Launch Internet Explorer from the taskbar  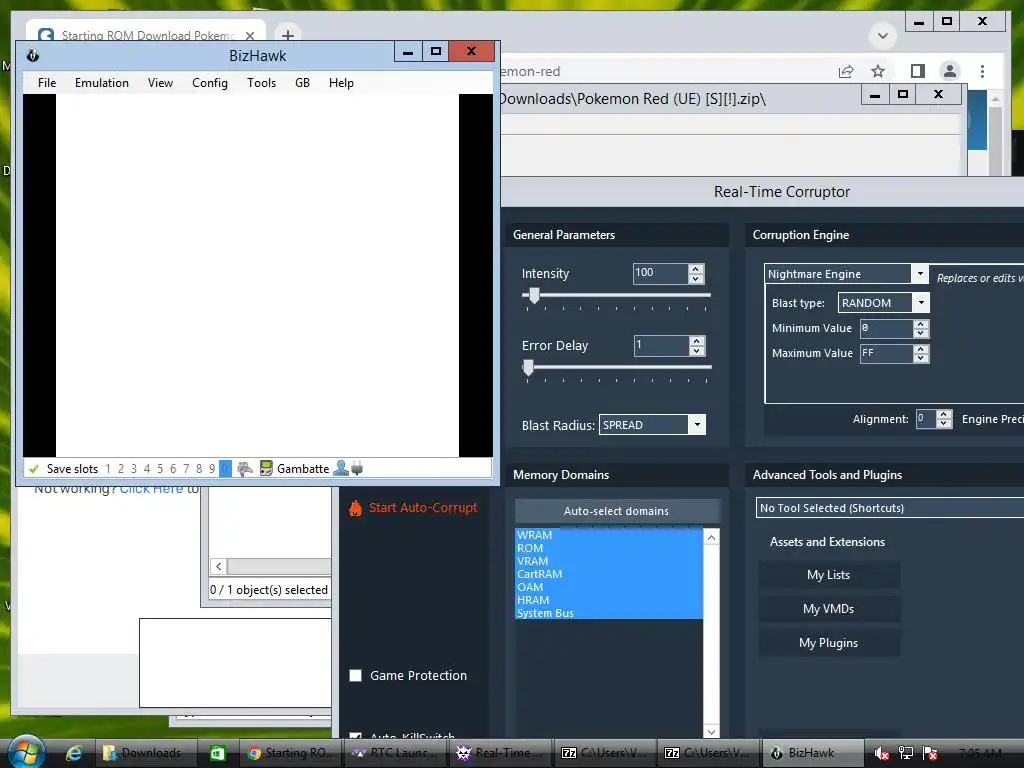pyautogui.click(x=74, y=753)
